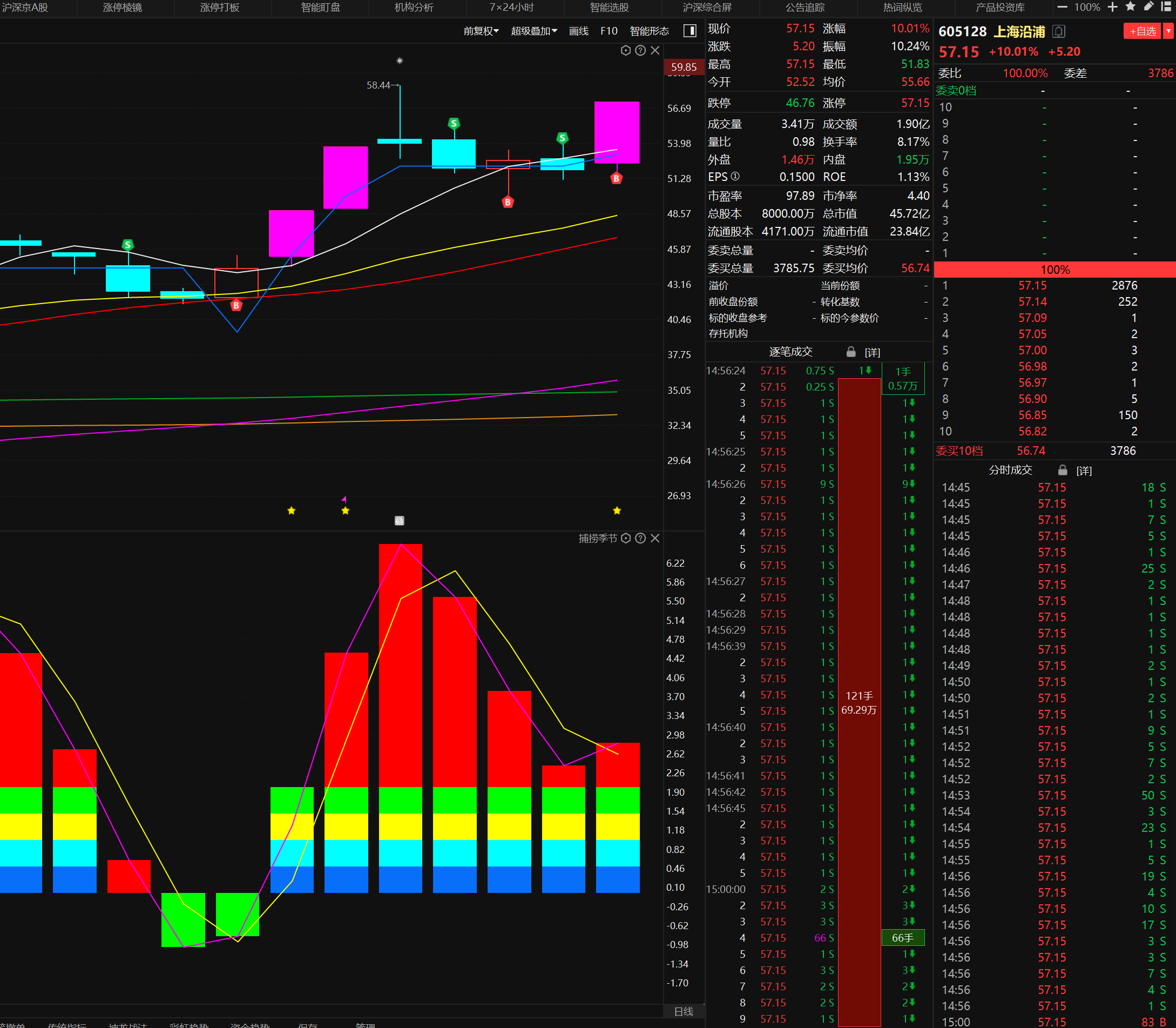Viewport: 1176px width, 1028px height.
Task: Click the 15:00:00 tick trade row
Action: pyautogui.click(x=771, y=889)
